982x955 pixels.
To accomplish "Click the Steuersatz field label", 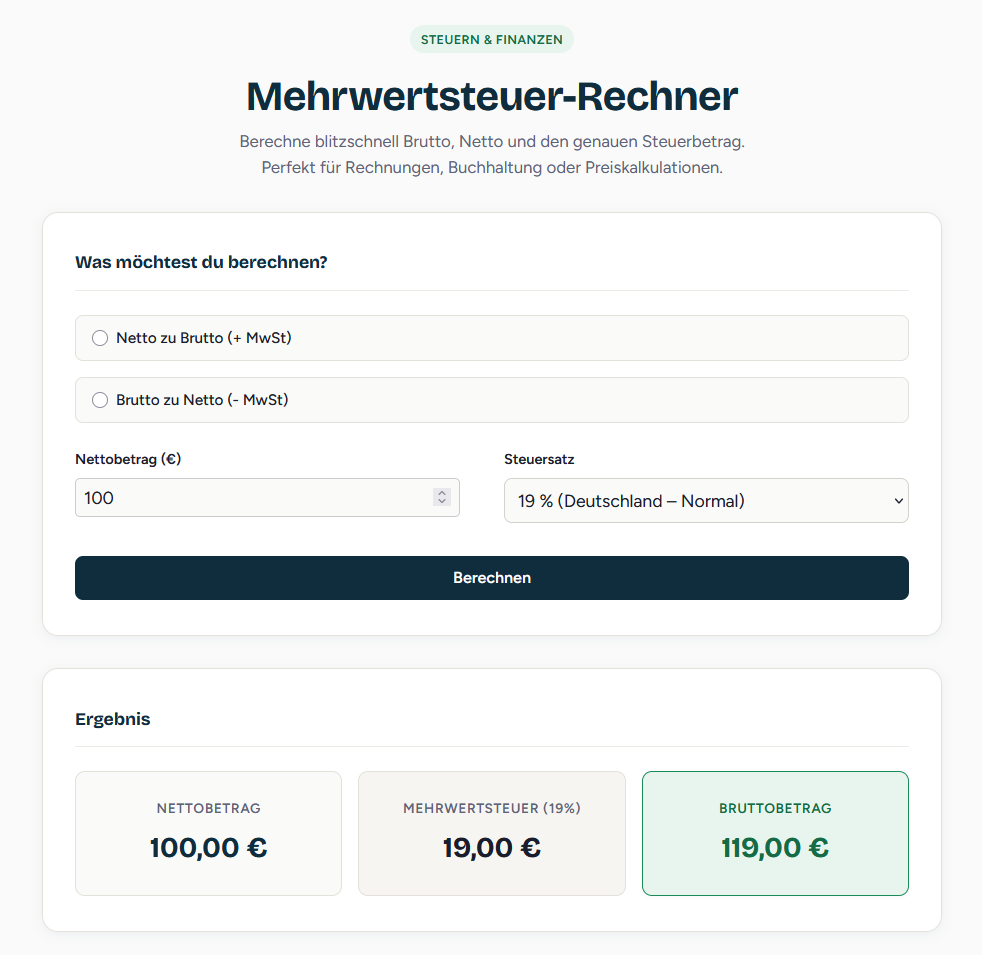I will 540,459.
